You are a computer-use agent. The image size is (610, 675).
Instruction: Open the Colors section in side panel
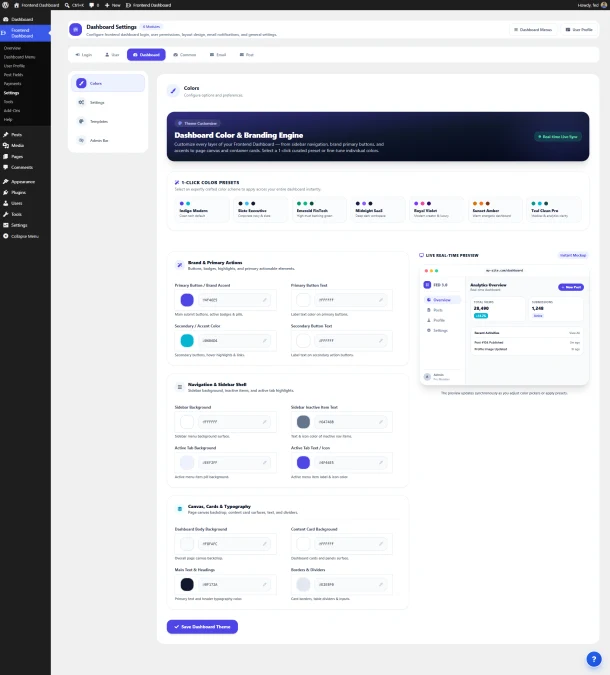coord(108,83)
